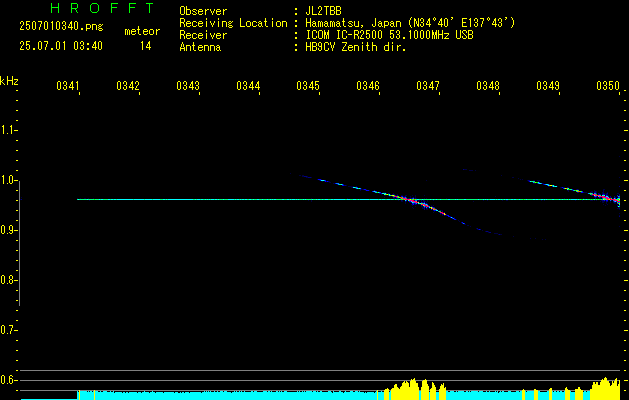Click time axis marker 0343

point(188,86)
